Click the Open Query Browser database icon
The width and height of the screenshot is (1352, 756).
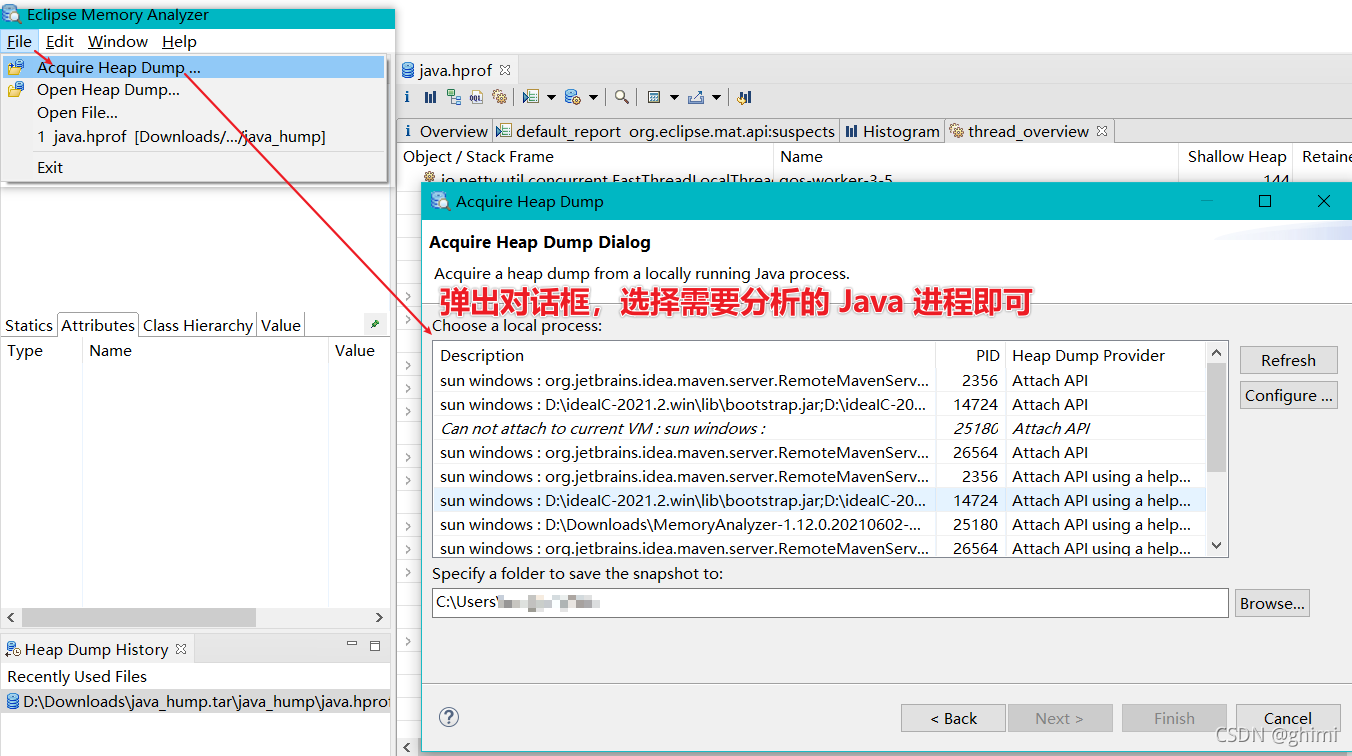click(x=573, y=97)
